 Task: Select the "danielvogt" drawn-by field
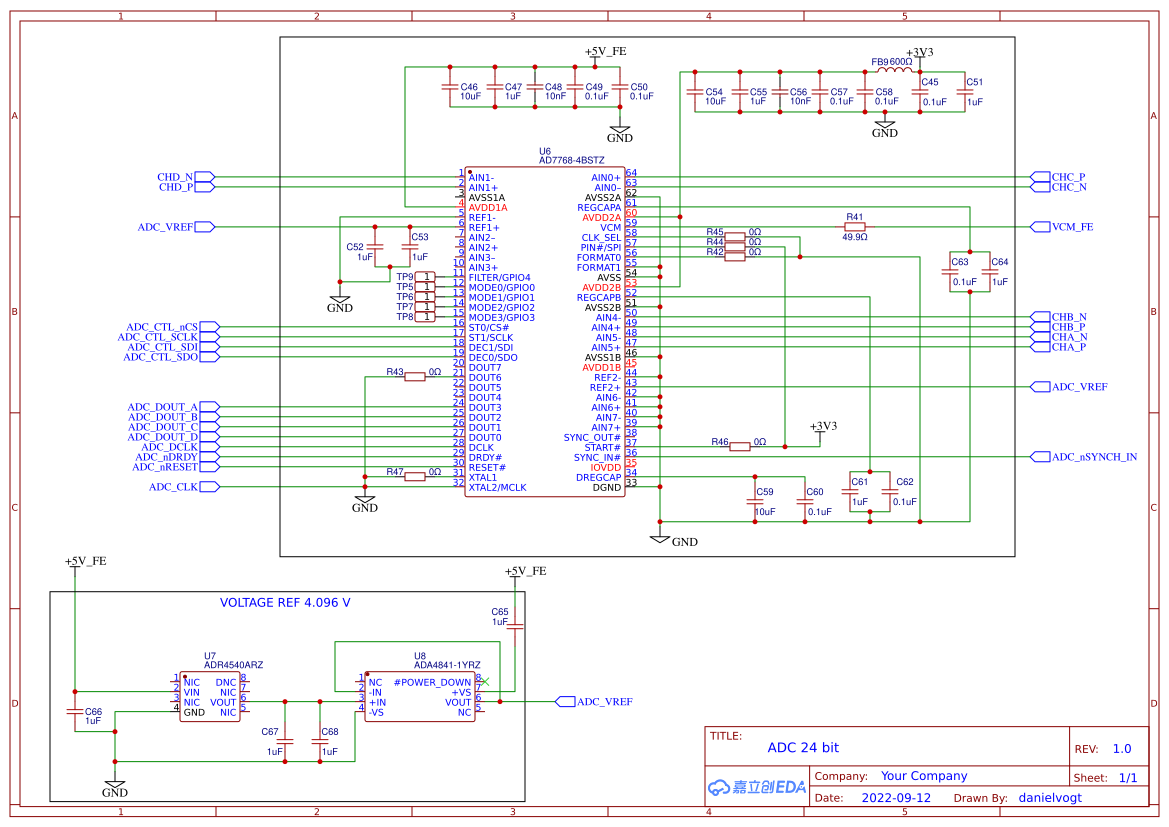[x=1050, y=798]
